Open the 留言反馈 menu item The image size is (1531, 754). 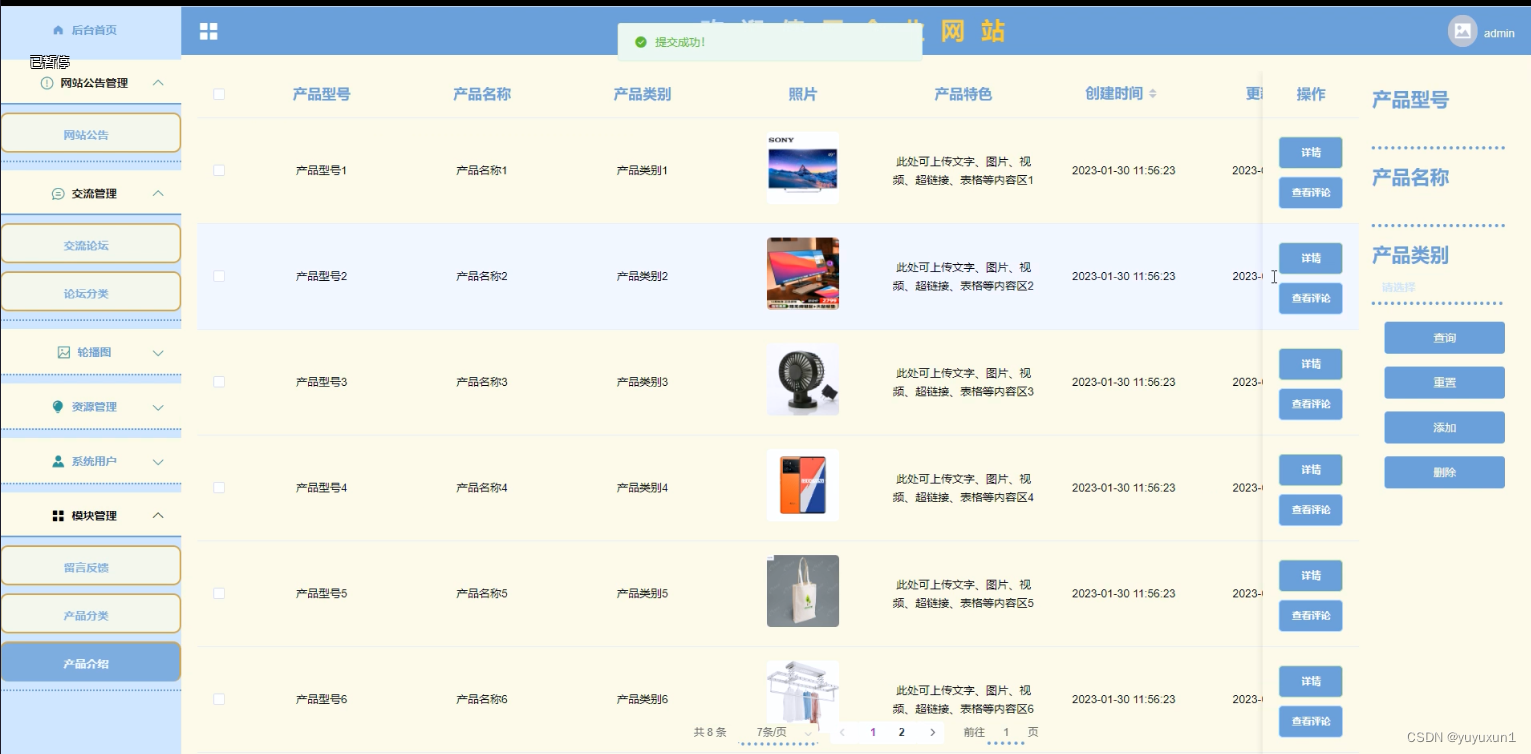tap(91, 566)
